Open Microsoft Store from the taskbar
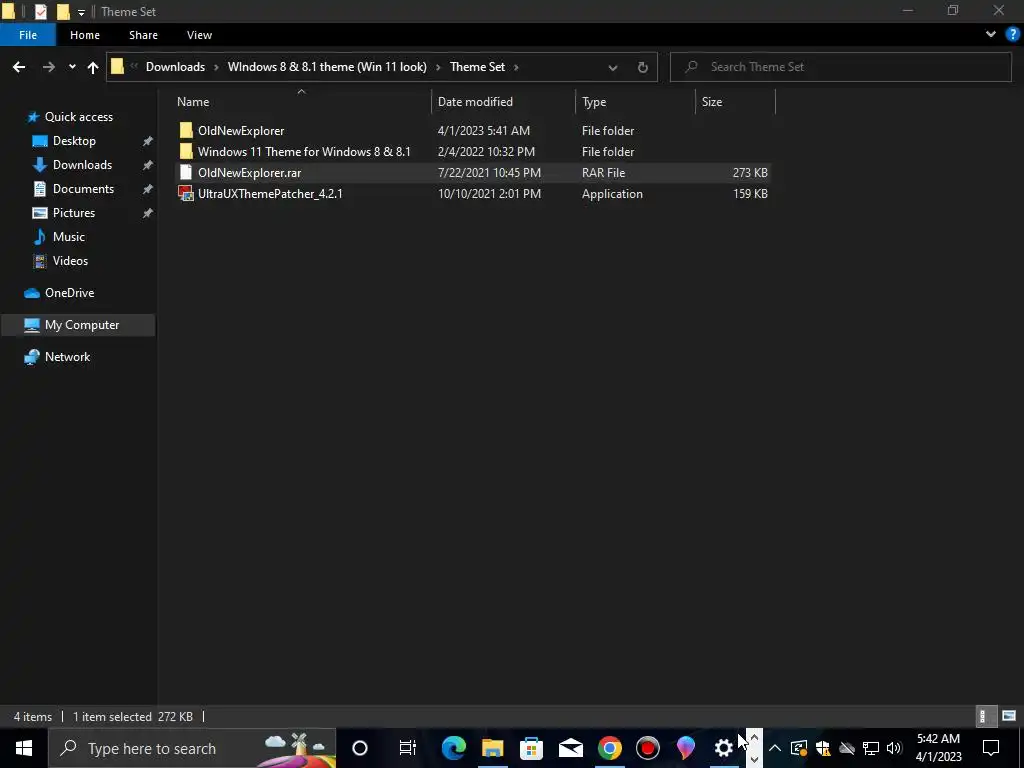The width and height of the screenshot is (1024, 768). [532, 748]
